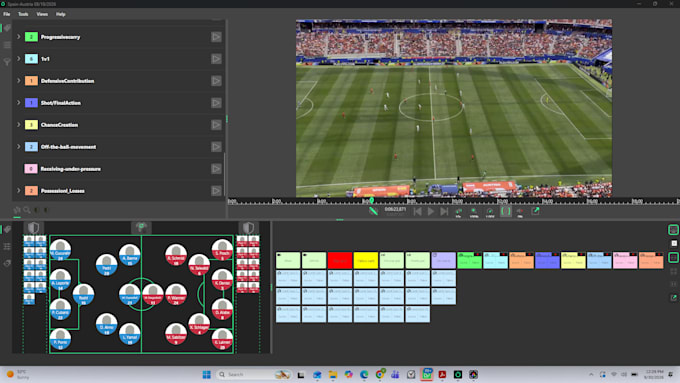Open the File menu
The width and height of the screenshot is (680, 383).
[x=7, y=14]
